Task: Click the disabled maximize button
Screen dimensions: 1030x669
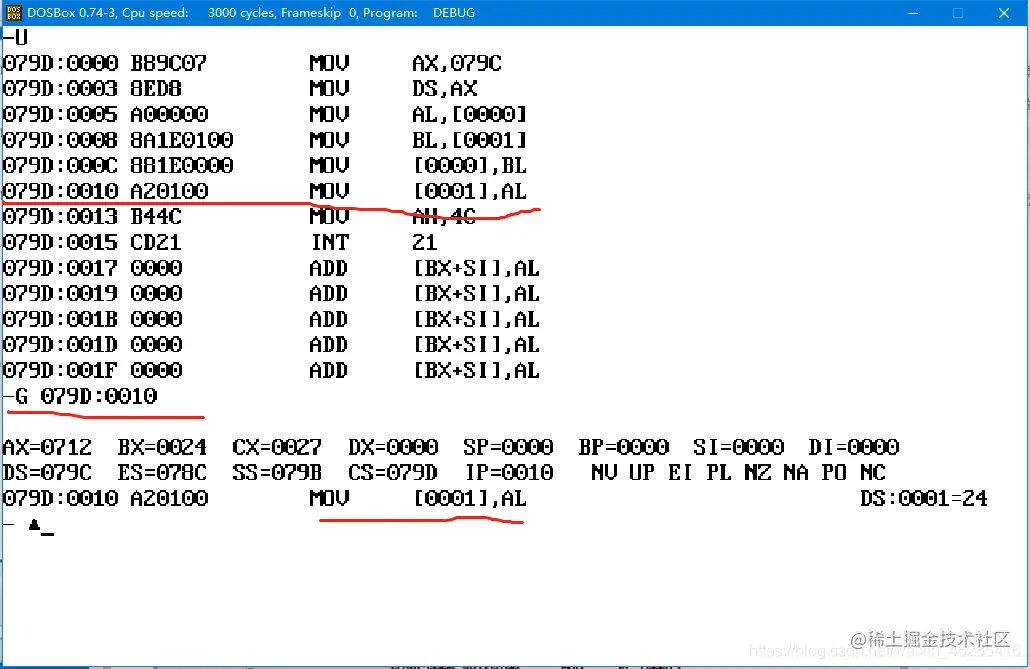Action: point(958,12)
